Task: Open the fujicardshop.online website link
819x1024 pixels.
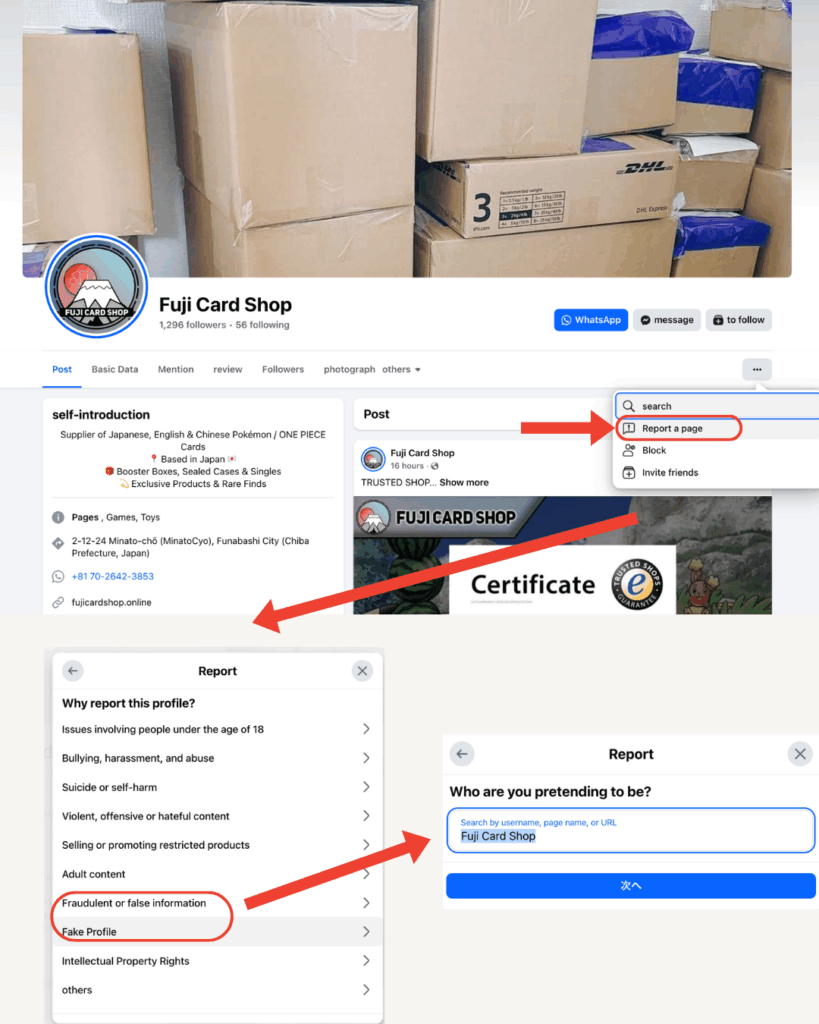Action: (112, 602)
